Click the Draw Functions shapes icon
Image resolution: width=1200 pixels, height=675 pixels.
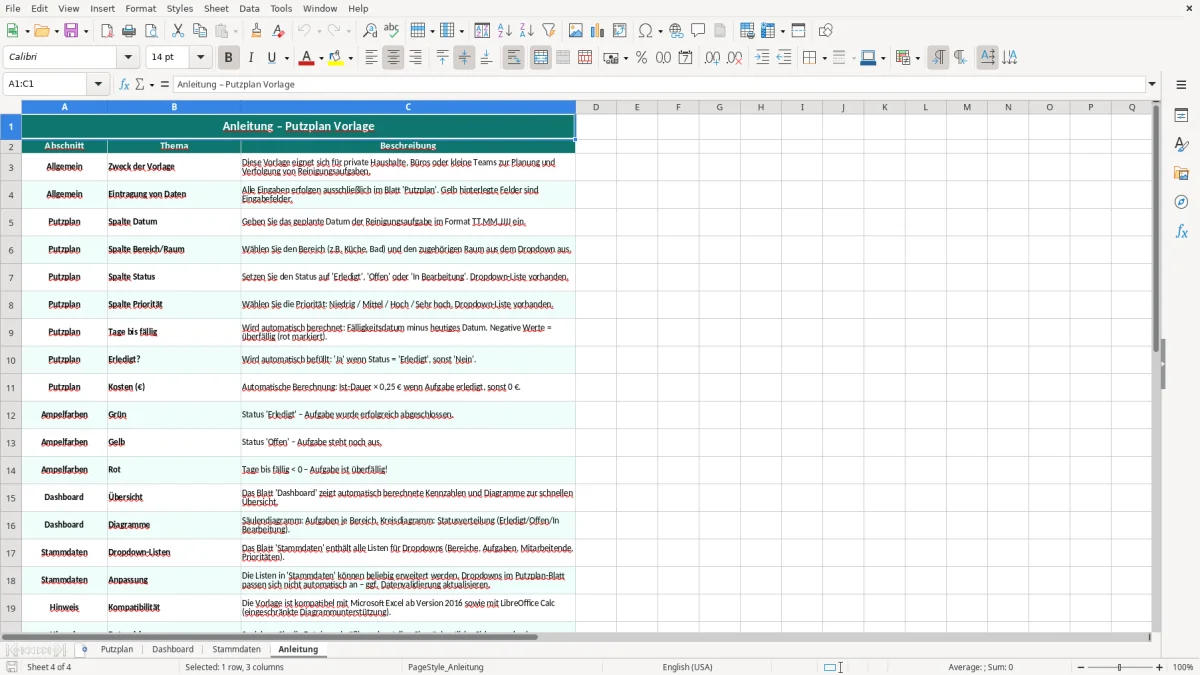pos(825,31)
